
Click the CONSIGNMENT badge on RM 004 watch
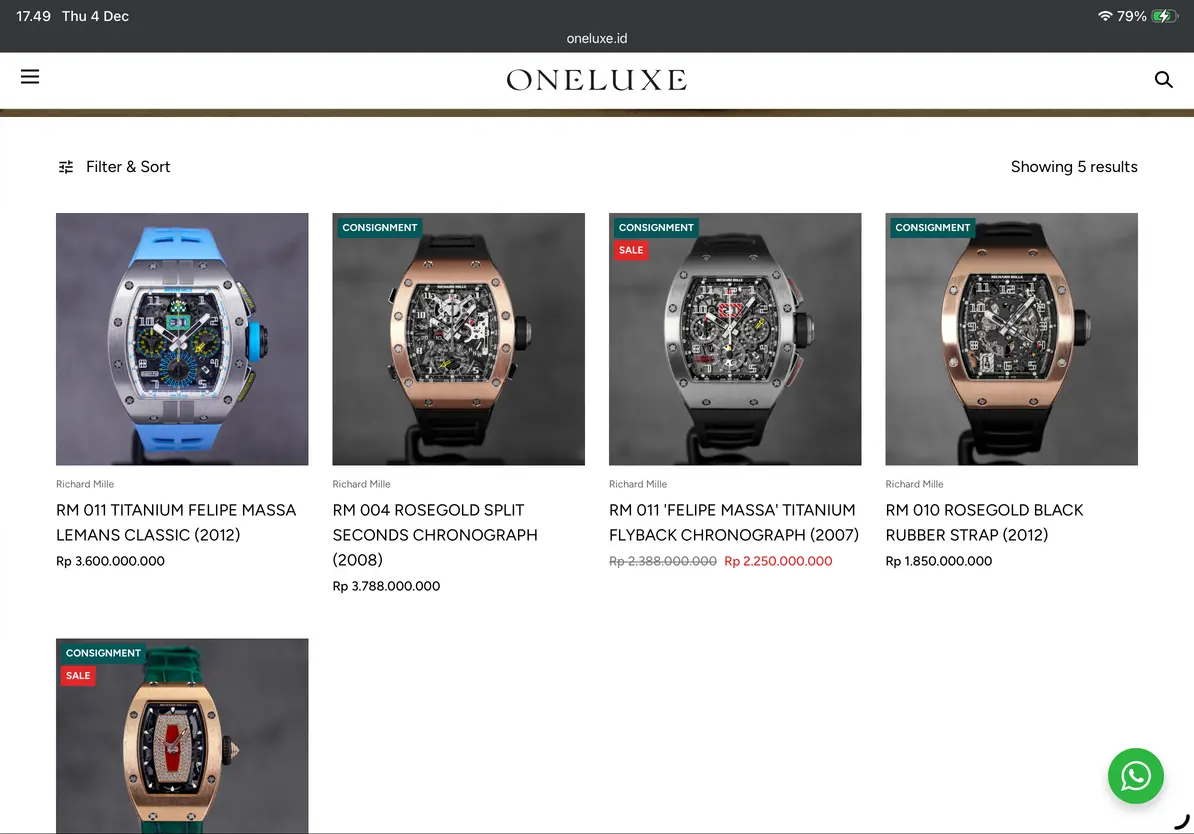coord(380,227)
